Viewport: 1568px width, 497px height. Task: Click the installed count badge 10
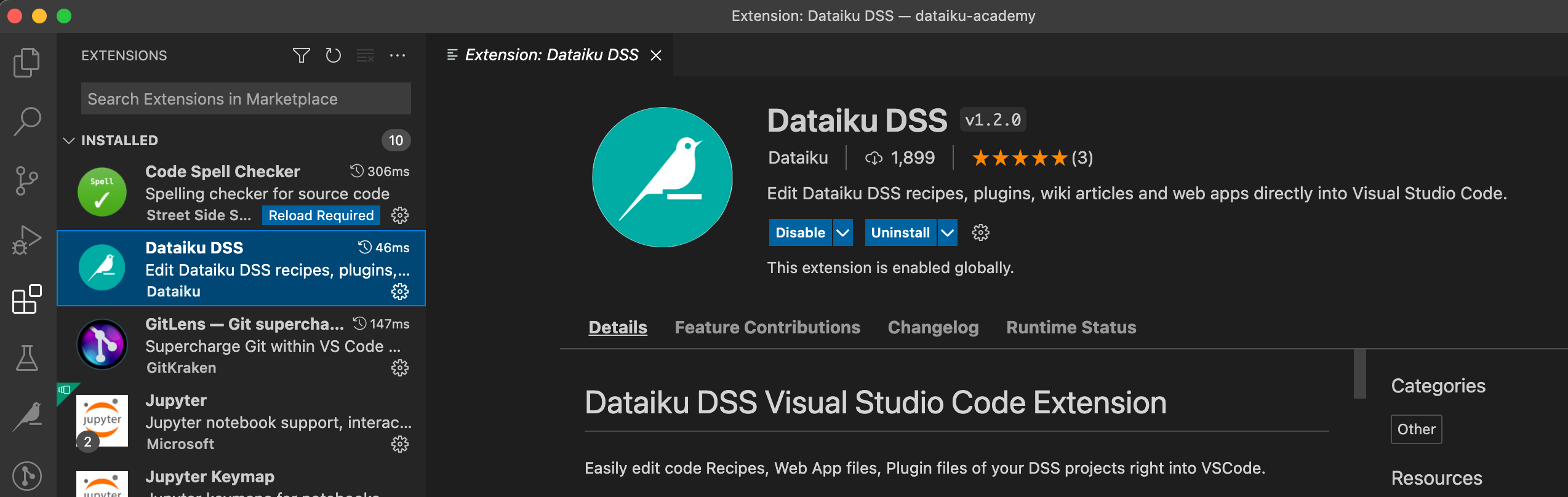(396, 140)
